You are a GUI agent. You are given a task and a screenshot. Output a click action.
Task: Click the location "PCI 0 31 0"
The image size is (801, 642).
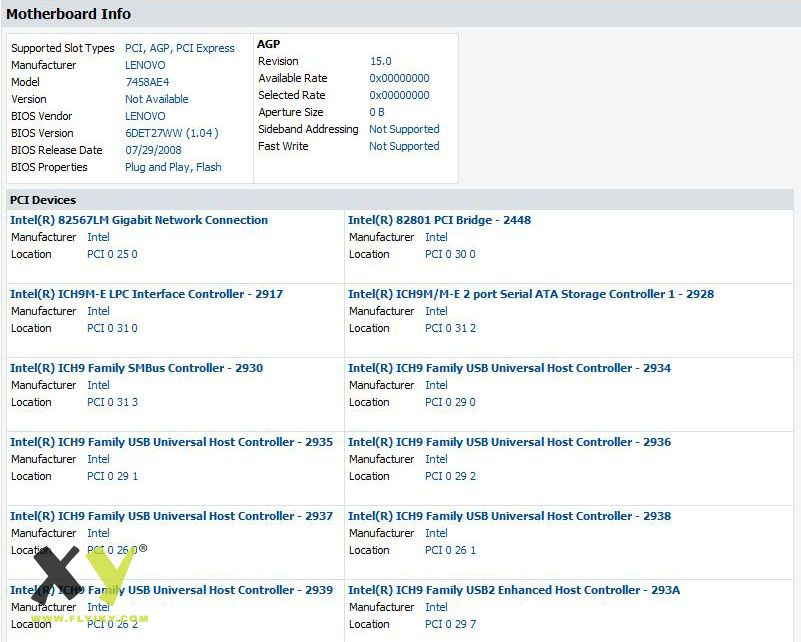click(112, 328)
